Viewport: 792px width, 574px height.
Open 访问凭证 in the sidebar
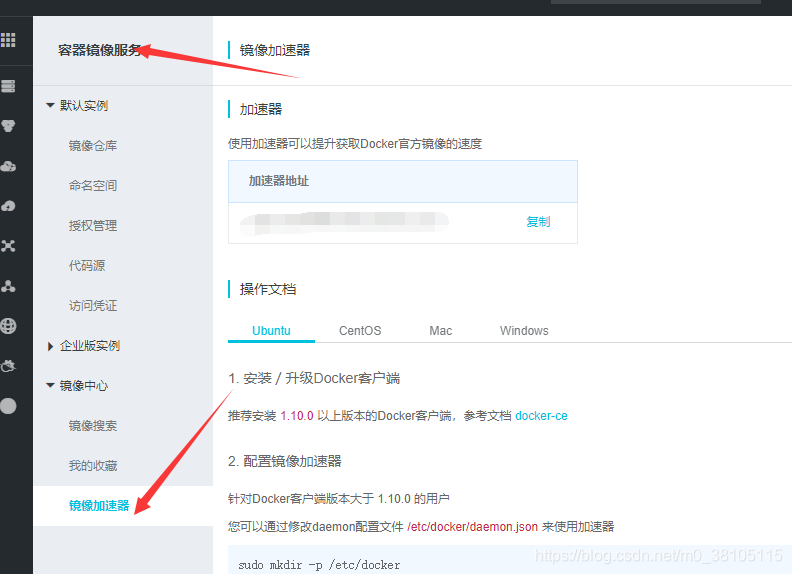(x=93, y=306)
